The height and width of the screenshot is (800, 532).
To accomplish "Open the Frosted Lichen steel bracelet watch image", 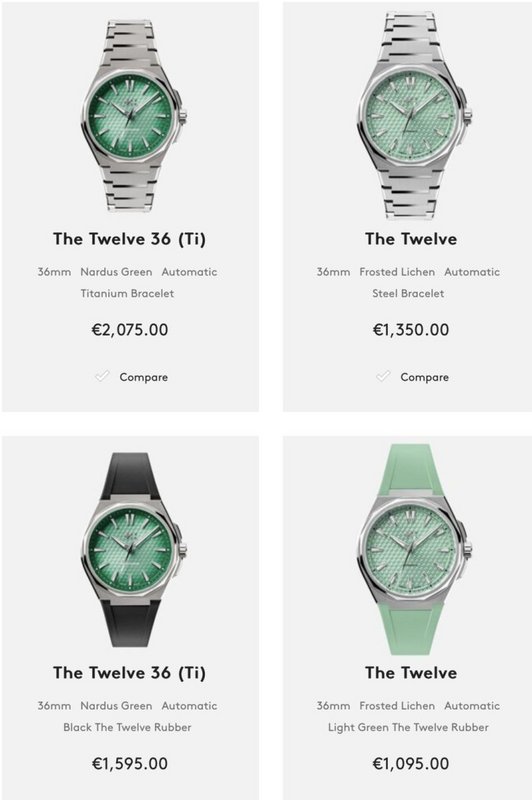I will [x=413, y=116].
